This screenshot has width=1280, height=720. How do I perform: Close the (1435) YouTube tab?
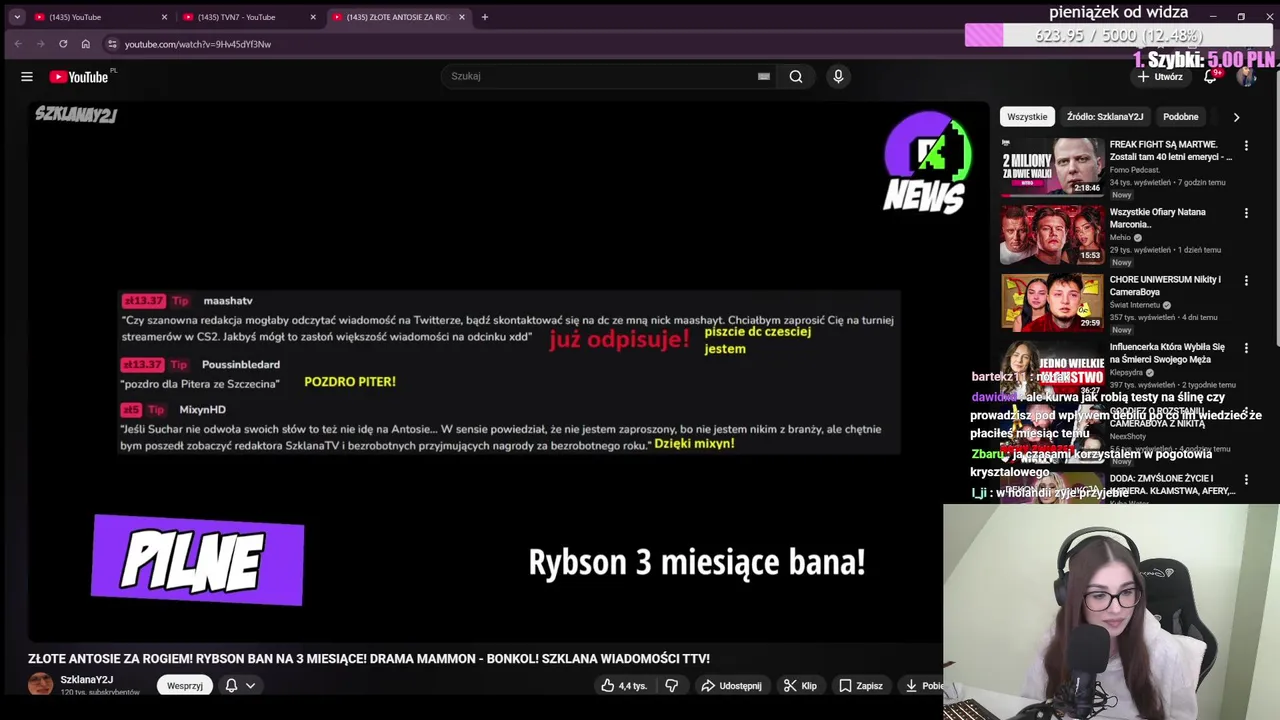click(x=164, y=17)
